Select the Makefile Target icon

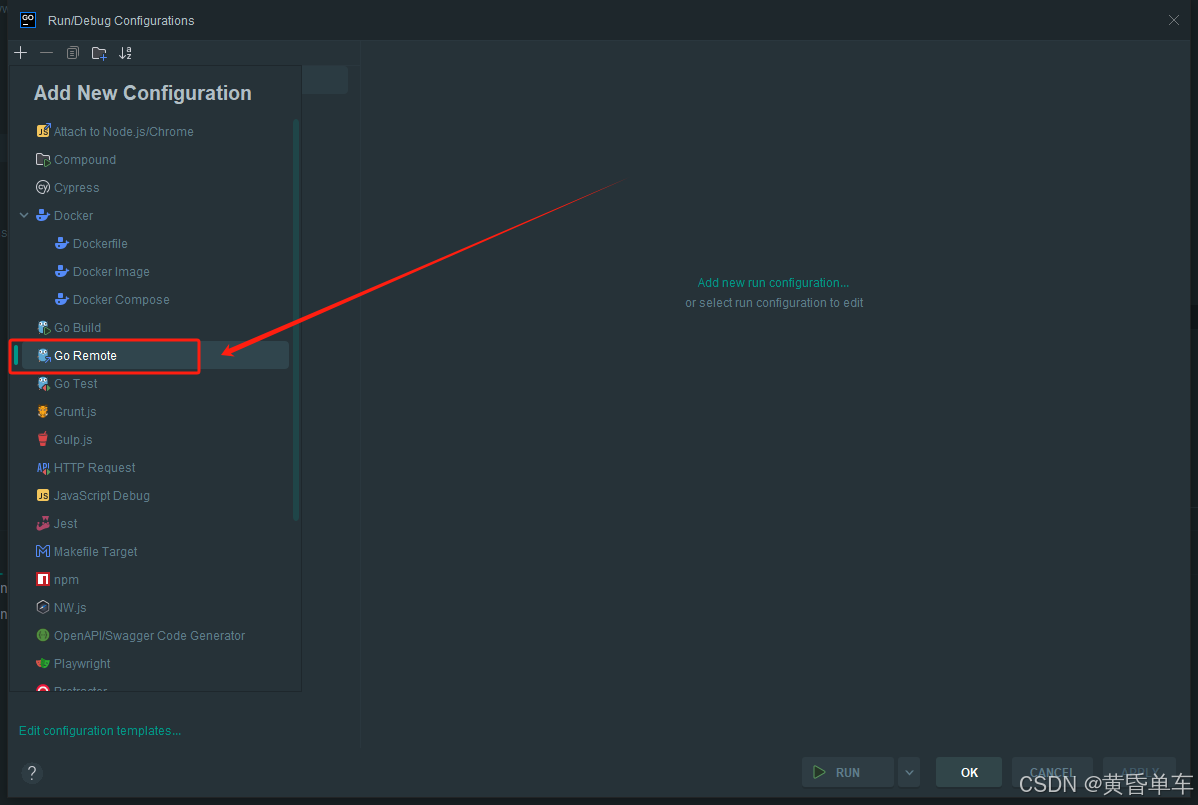(43, 551)
